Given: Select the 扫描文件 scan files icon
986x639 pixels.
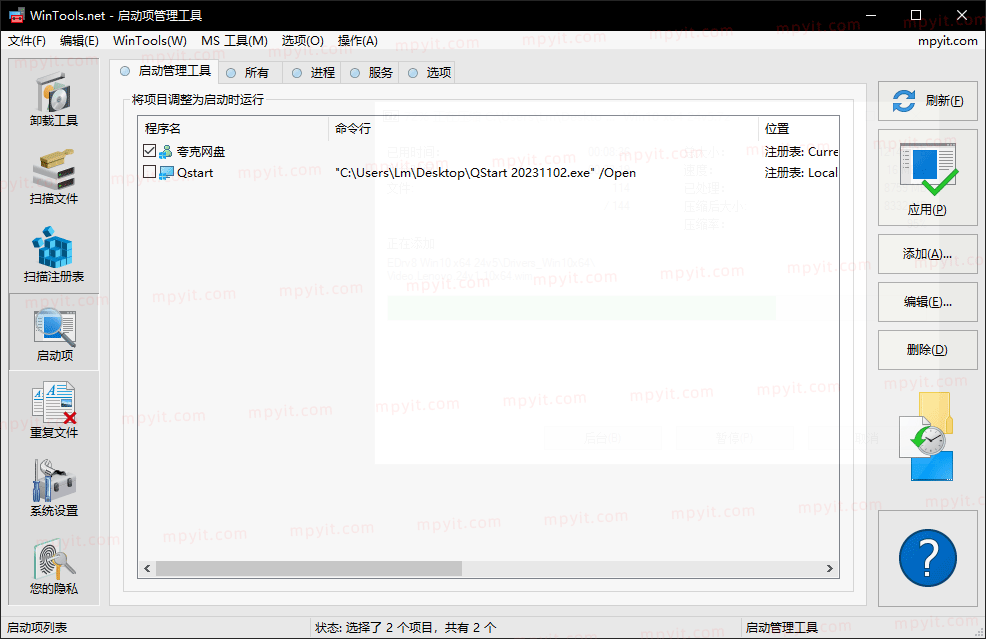Looking at the screenshot, I should 54,177.
